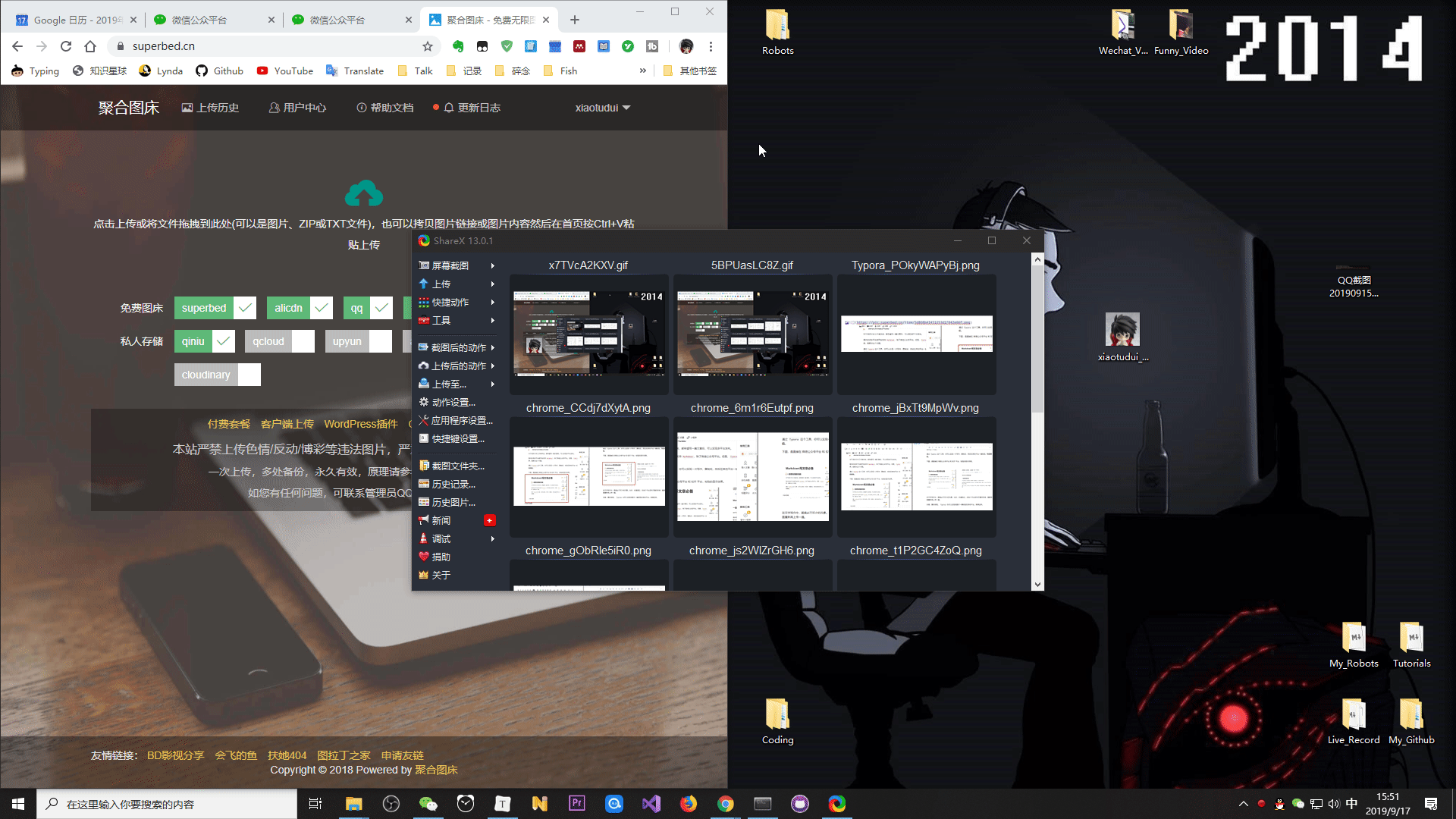Enable the qcloud storage checkbox
1456x819 pixels.
[x=303, y=341]
